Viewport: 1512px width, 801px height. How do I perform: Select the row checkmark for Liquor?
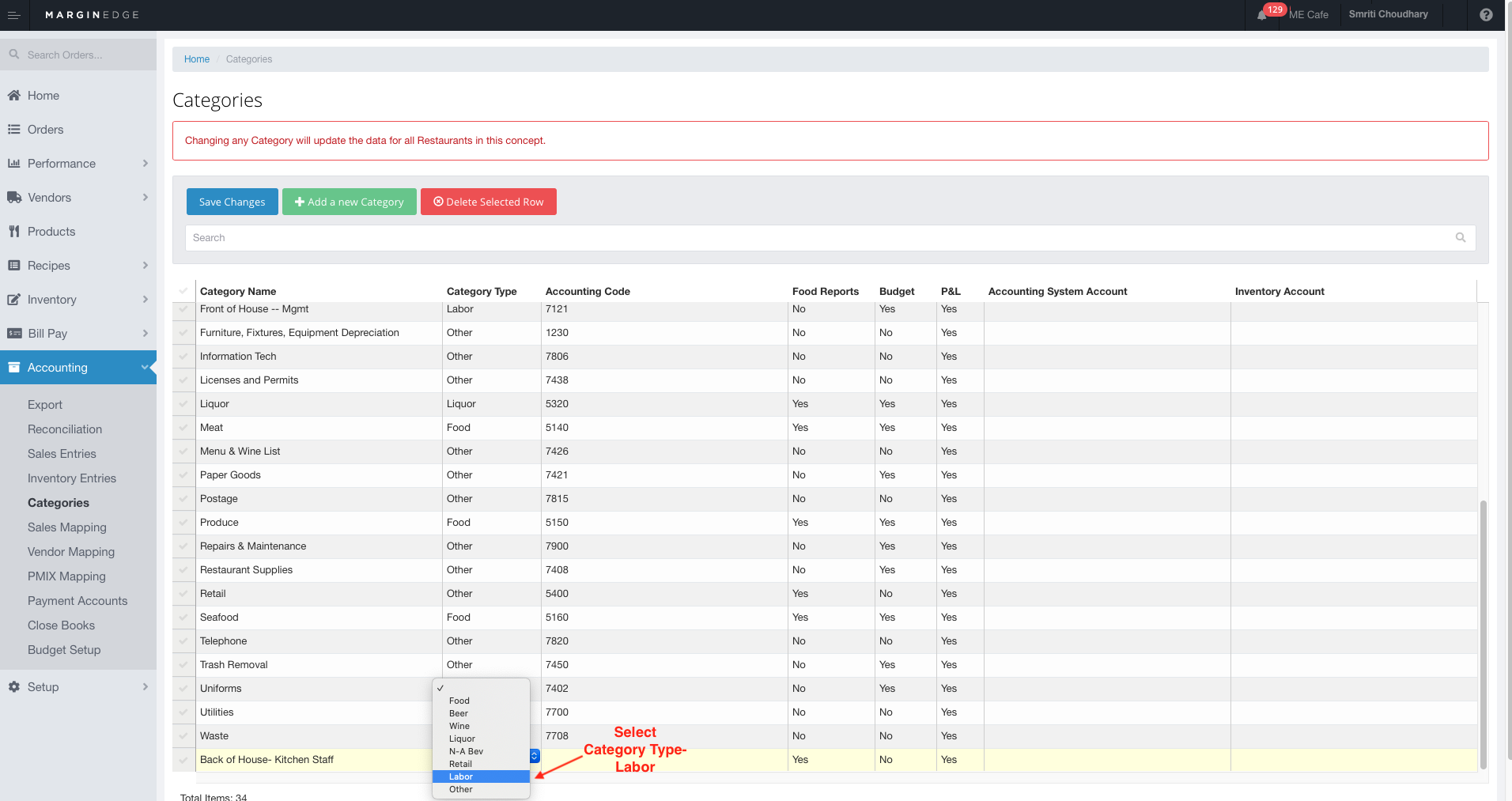click(183, 404)
